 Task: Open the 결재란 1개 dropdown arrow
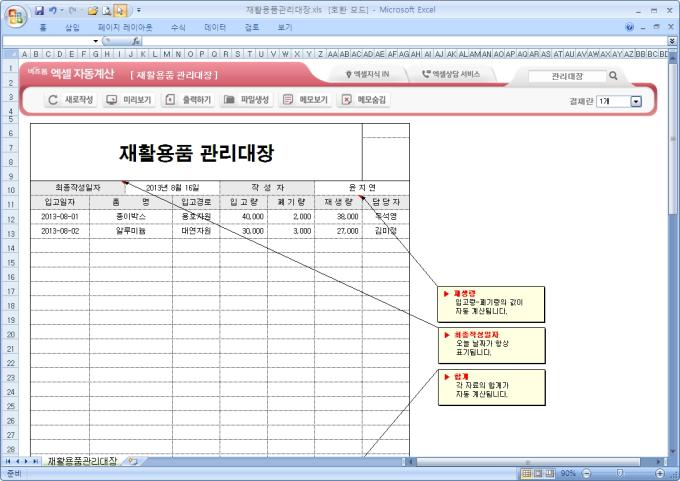(x=636, y=101)
